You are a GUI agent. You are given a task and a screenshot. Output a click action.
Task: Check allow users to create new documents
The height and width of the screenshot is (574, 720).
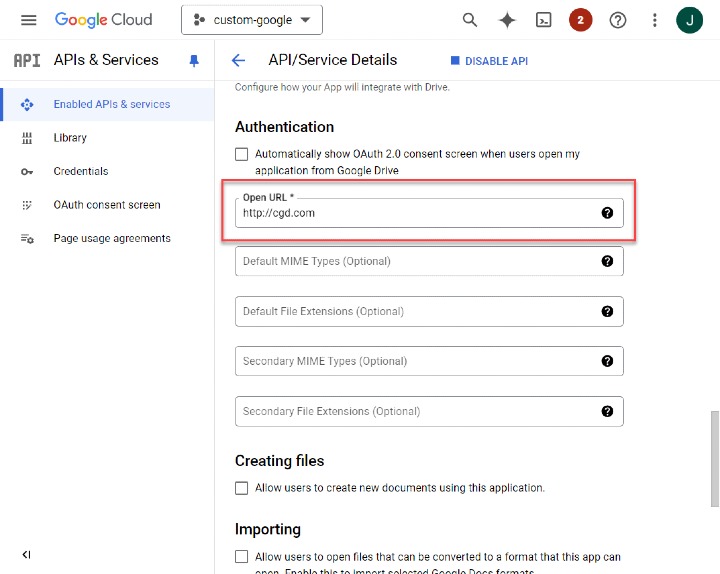pos(241,488)
